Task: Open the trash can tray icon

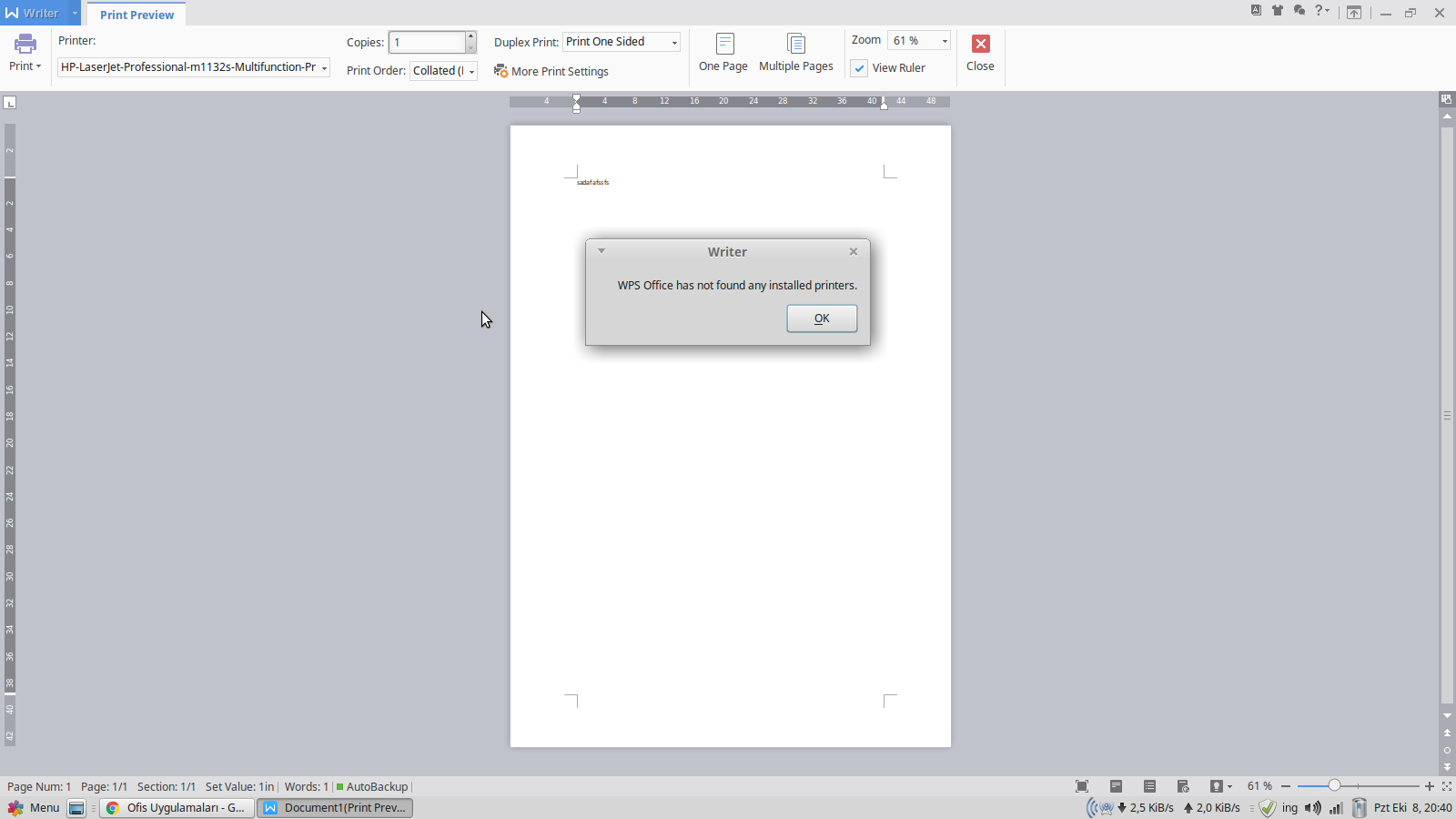Action: [x=1360, y=808]
